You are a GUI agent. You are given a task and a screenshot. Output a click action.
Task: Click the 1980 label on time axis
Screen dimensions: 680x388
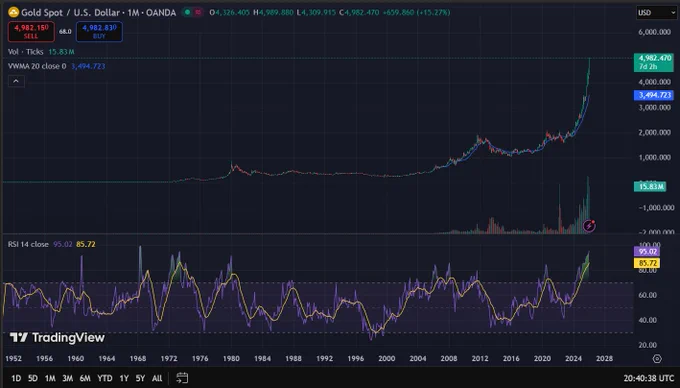coord(231,359)
